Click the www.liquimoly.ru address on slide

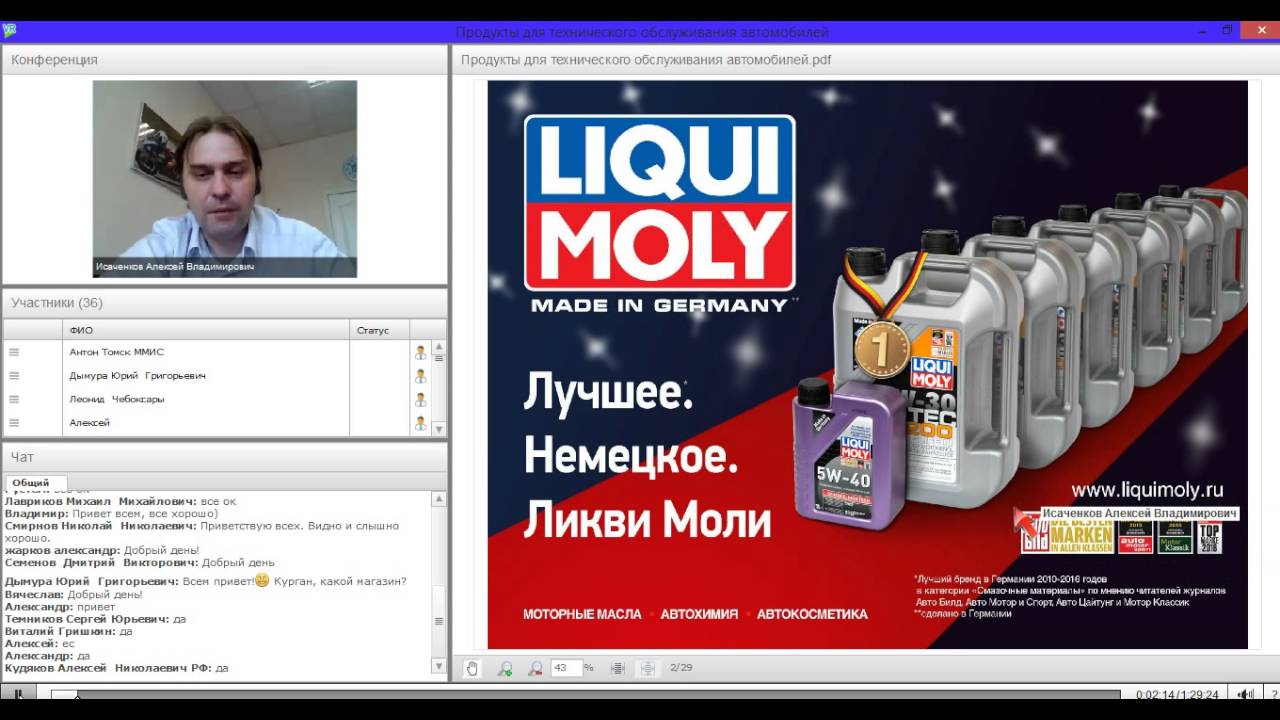tap(1148, 490)
